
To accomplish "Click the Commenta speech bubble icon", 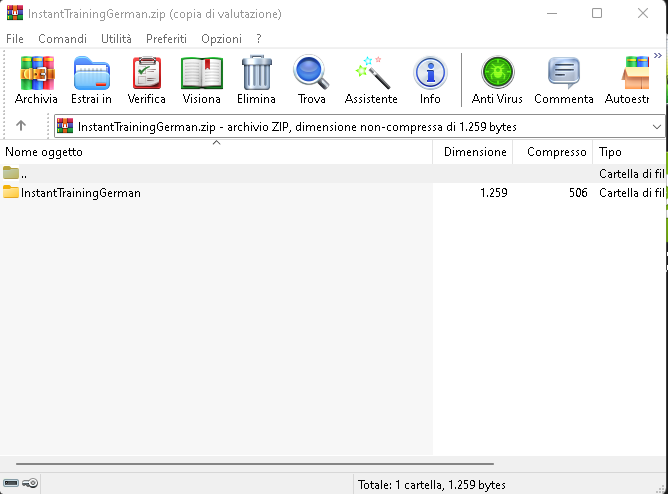I will (564, 73).
